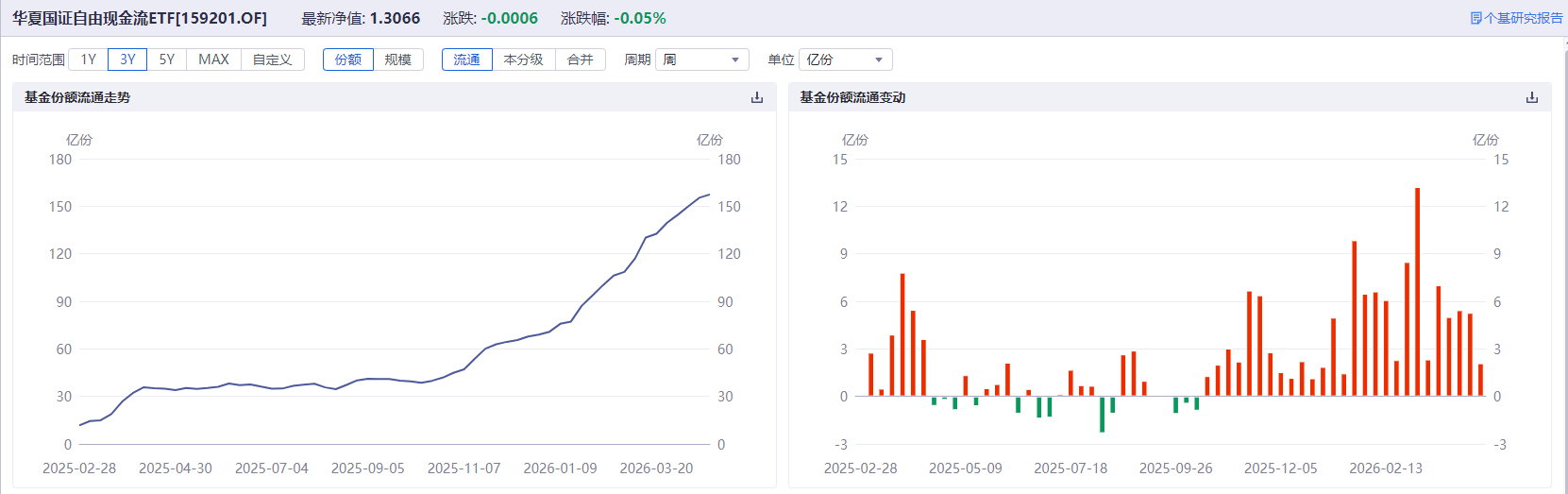Screen dimensions: 1568x494
Task: Click the fund title 华夏国证自由现金流ETF[159201.OF]
Action: click(x=140, y=18)
